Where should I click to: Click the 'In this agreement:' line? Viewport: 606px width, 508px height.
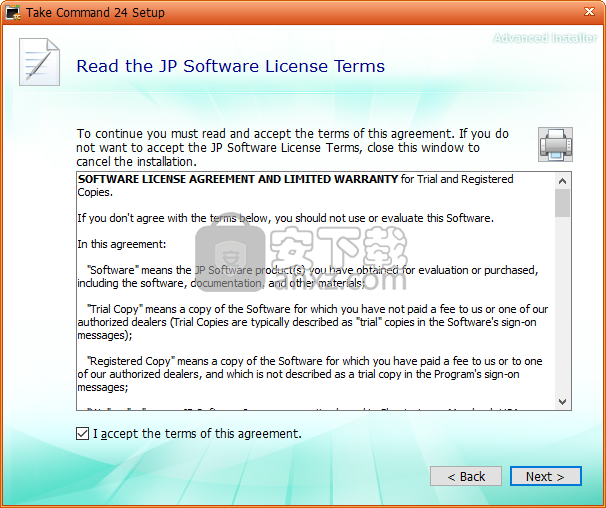pyautogui.click(x=122, y=244)
